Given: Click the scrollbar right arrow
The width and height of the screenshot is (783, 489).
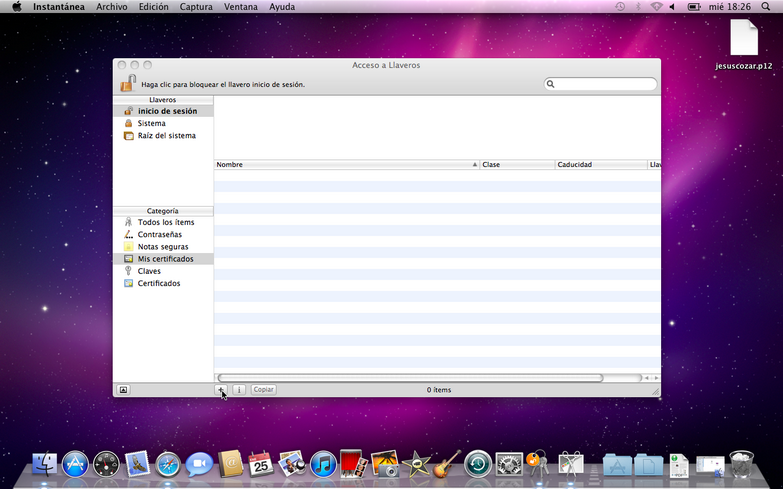Looking at the screenshot, I should point(656,378).
